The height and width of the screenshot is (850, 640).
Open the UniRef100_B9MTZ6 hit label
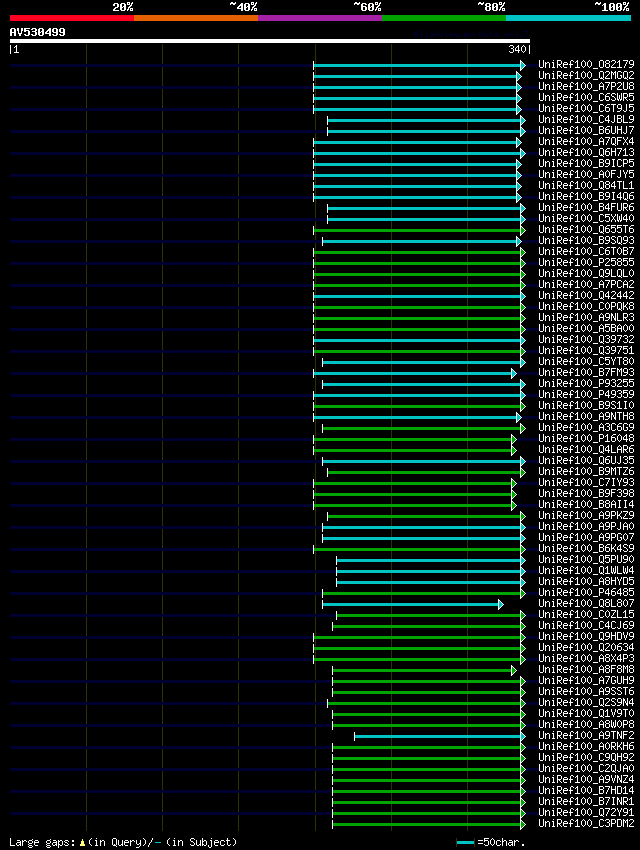pyautogui.click(x=586, y=472)
